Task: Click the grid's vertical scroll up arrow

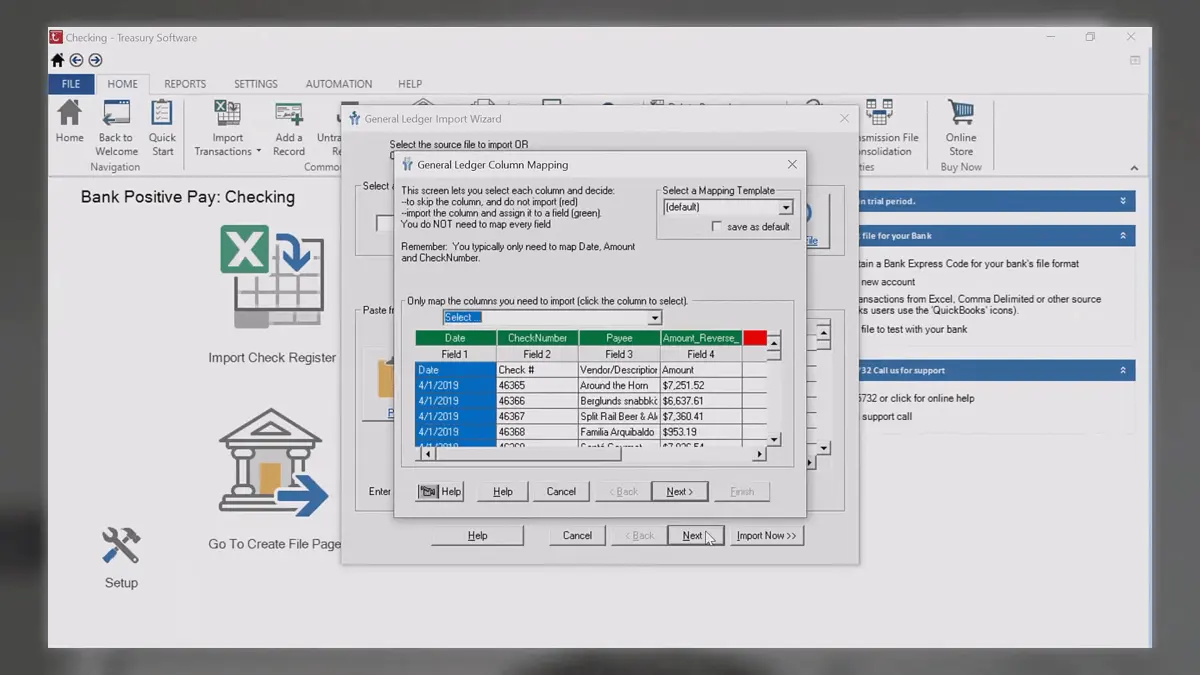Action: coord(774,341)
